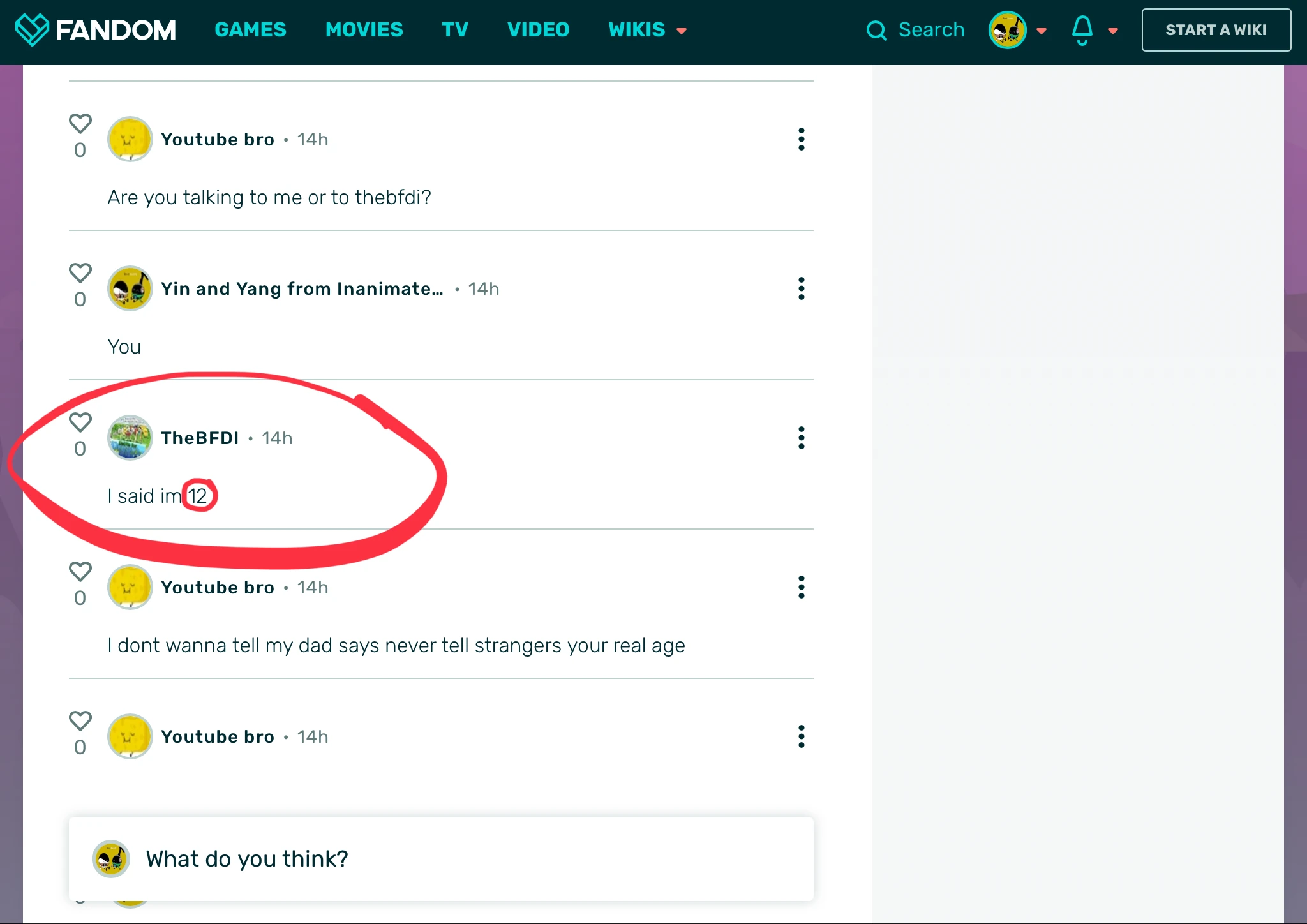
Task: Go to the GAMES section
Action: pos(250,30)
